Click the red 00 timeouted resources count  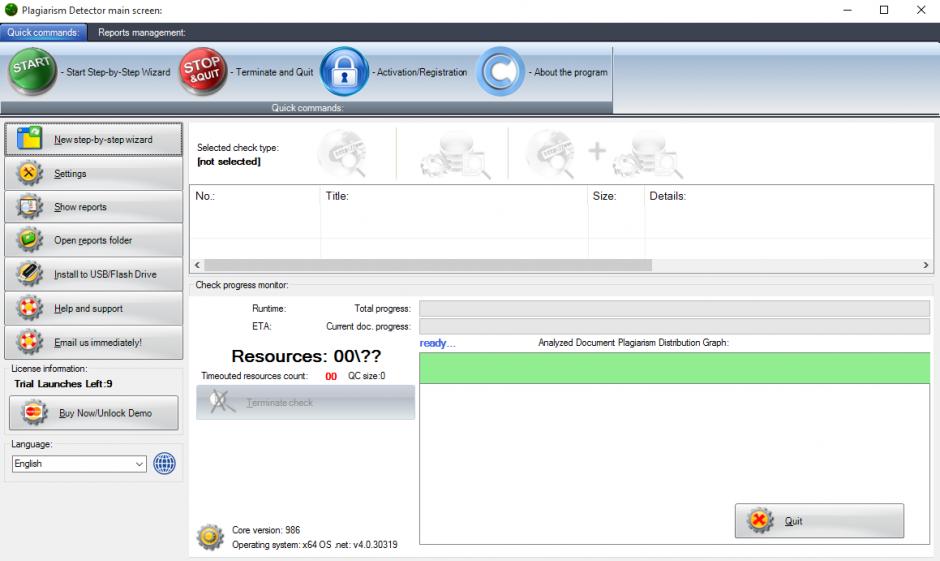[331, 376]
